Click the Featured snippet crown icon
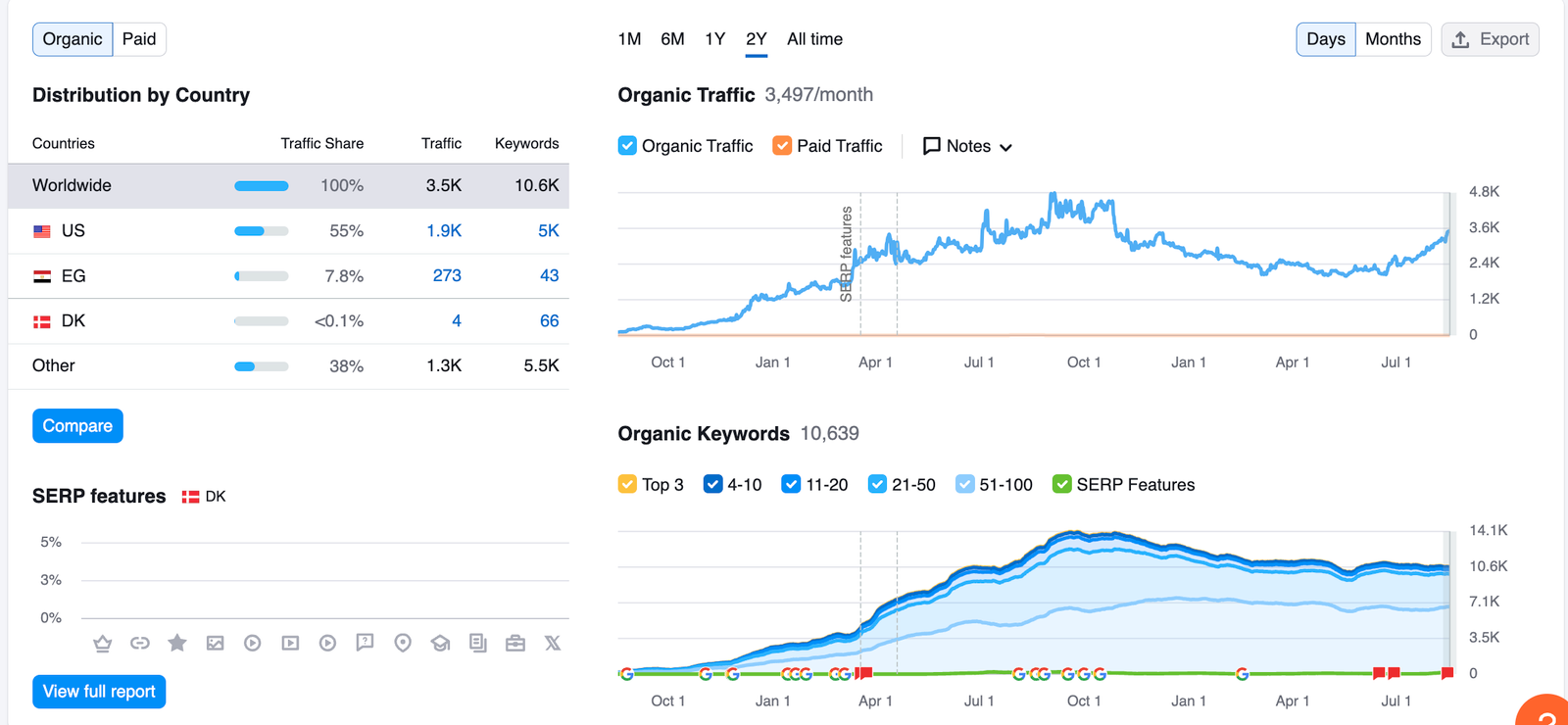Viewport: 1568px width, 725px height. tap(102, 644)
